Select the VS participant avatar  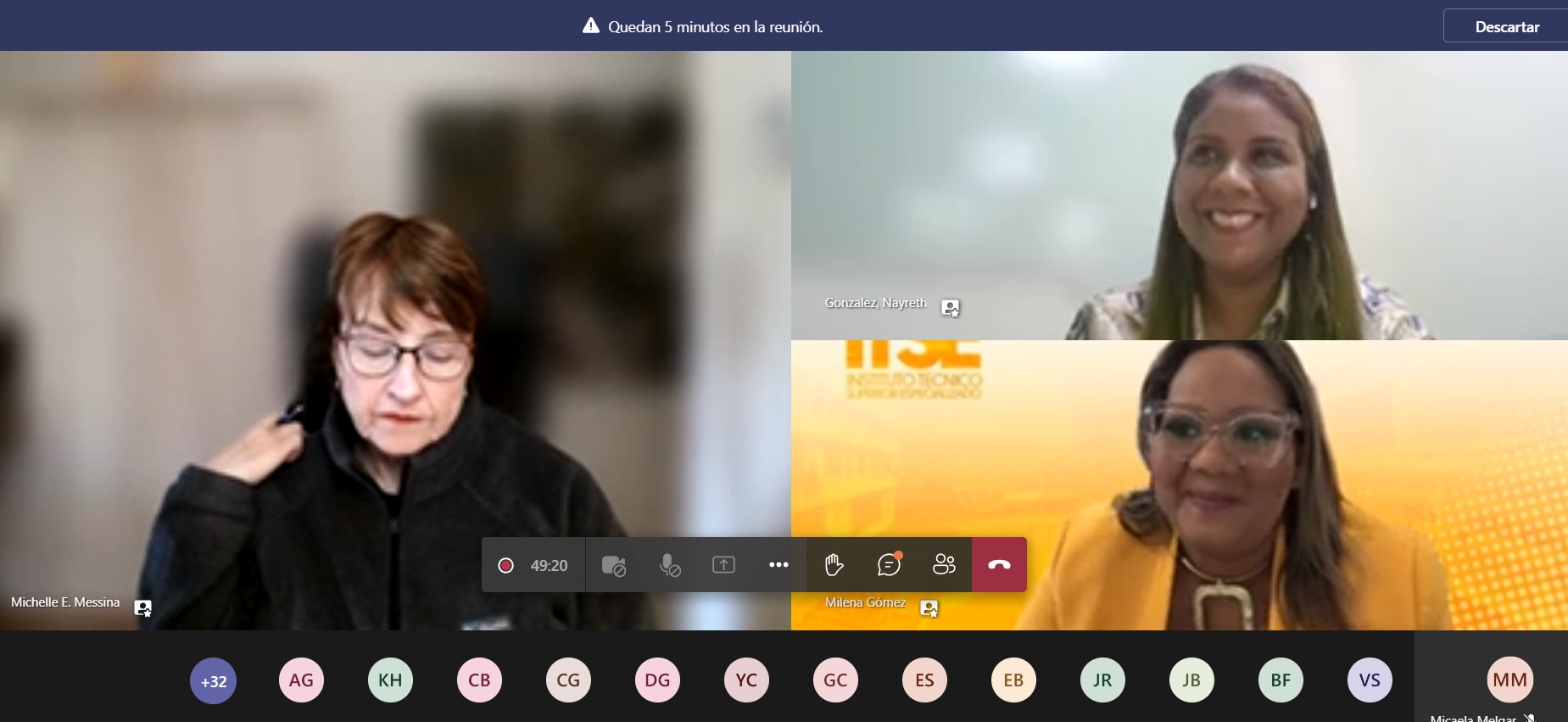click(x=1370, y=680)
